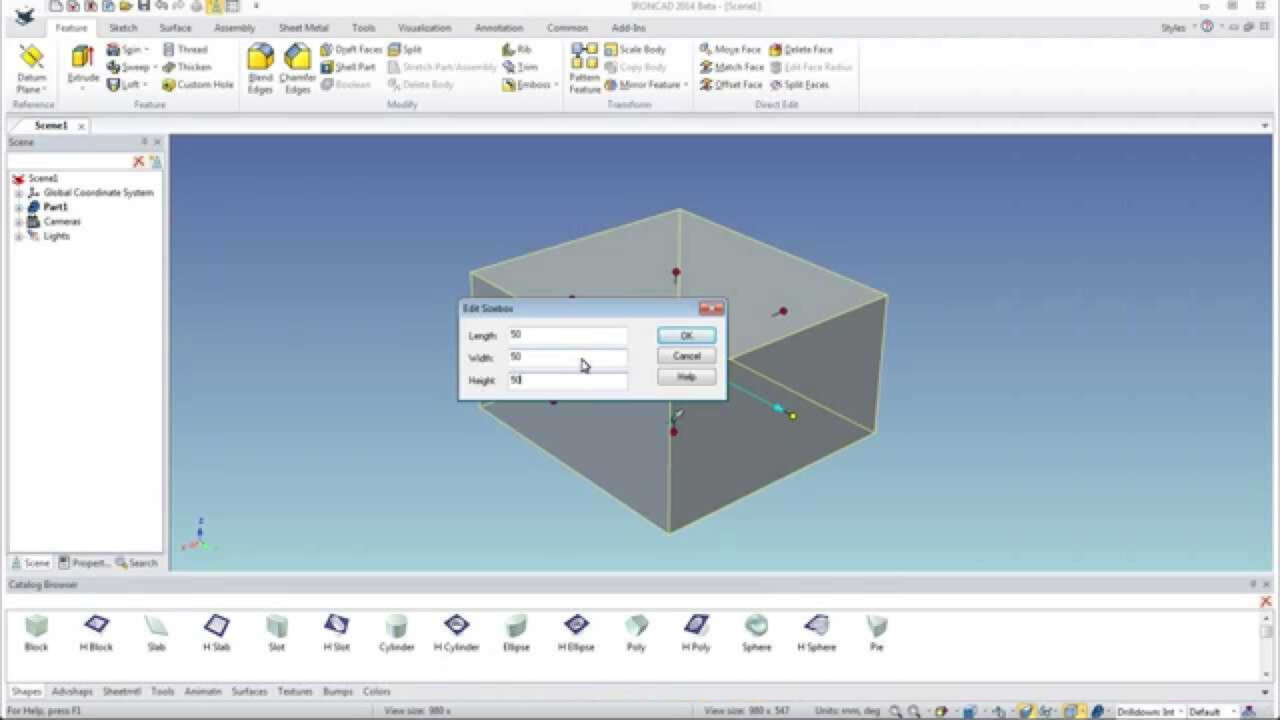
Task: Expand the Part1 node in the scene tree
Action: (20, 206)
